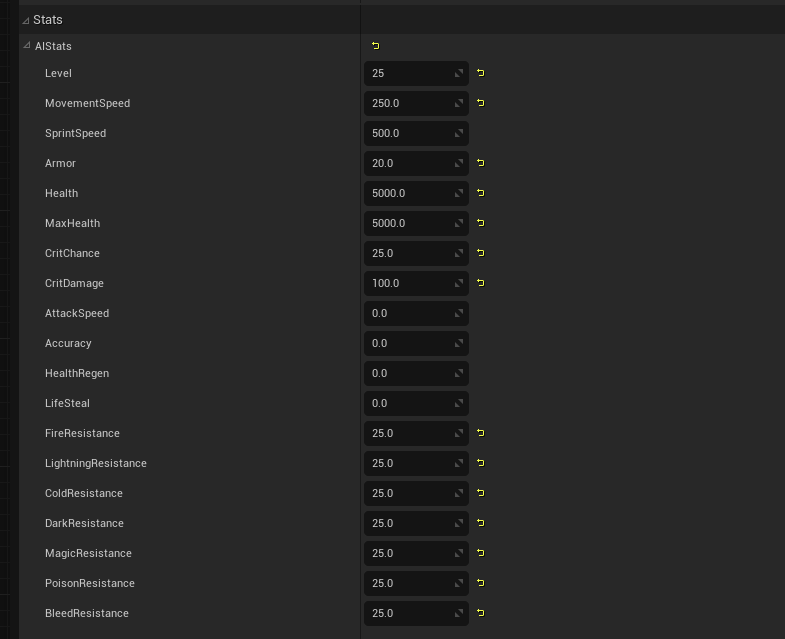This screenshot has height=639, width=785.
Task: Select the MovementSpeed property label
Action: click(88, 103)
